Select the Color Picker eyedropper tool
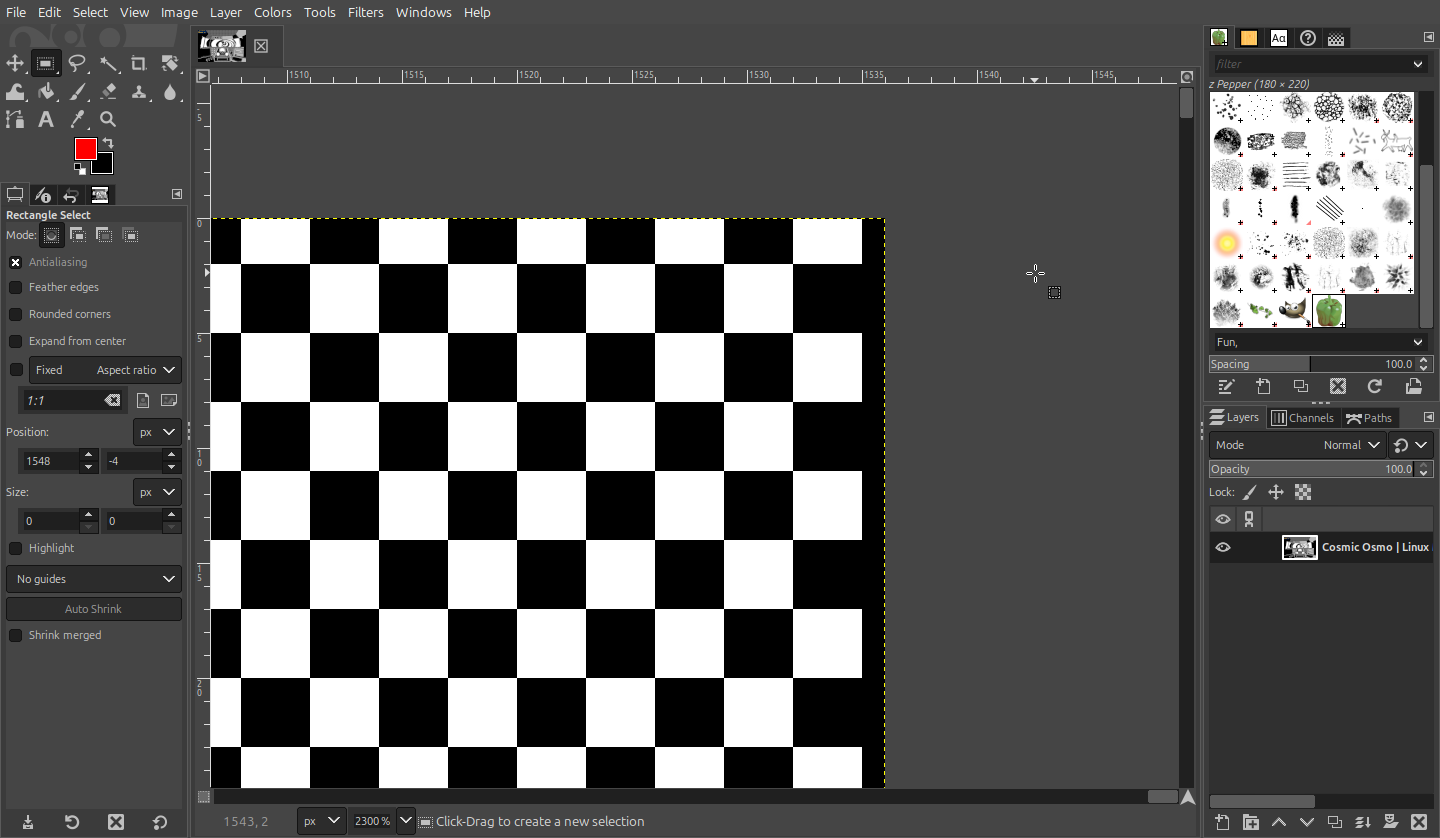 77,120
